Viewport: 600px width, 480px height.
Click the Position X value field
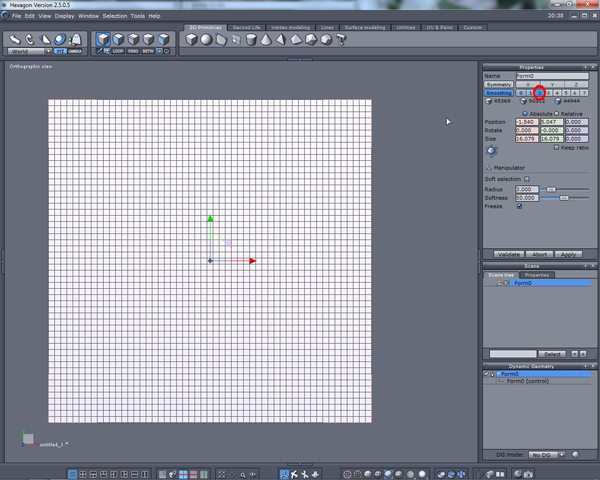coord(527,122)
